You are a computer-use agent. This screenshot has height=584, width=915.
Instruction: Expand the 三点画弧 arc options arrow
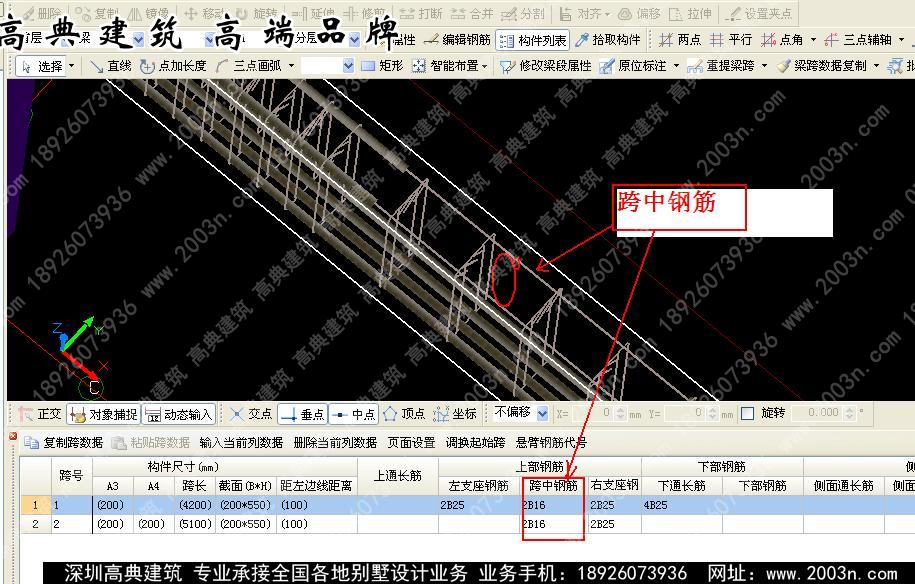click(291, 66)
